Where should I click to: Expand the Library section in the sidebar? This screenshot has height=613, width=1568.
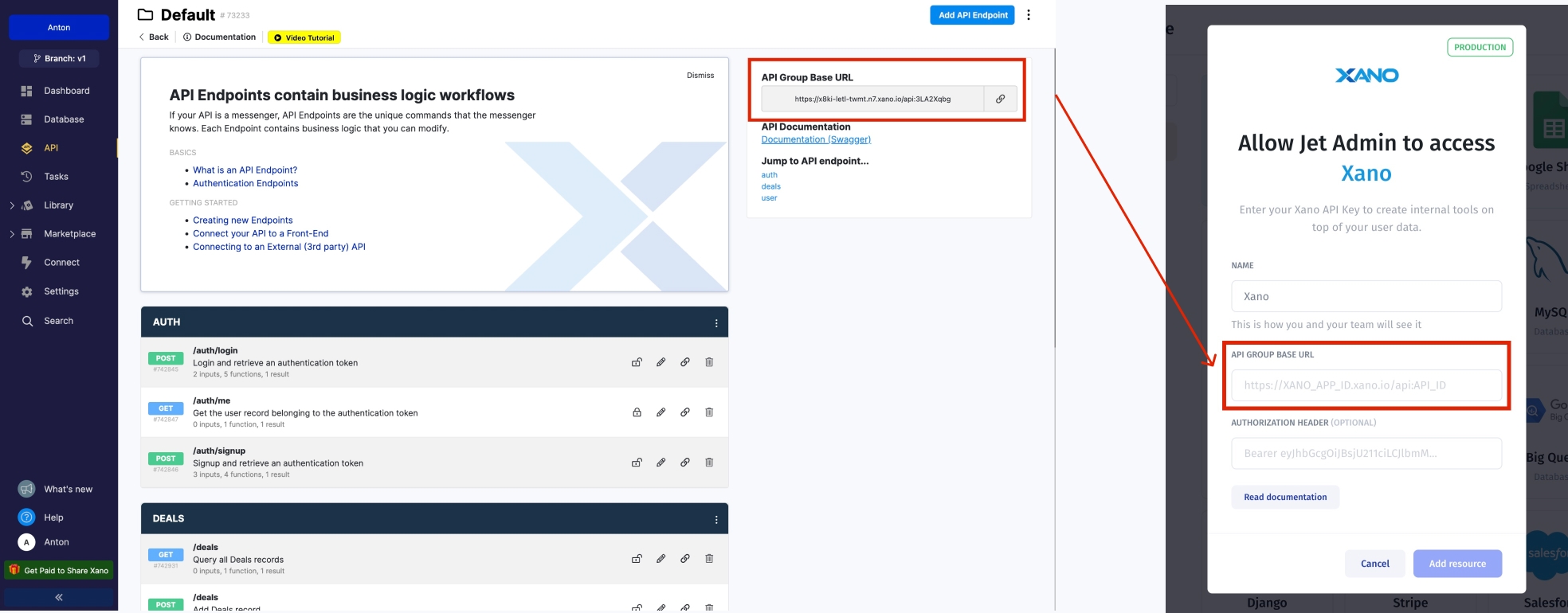click(12, 205)
